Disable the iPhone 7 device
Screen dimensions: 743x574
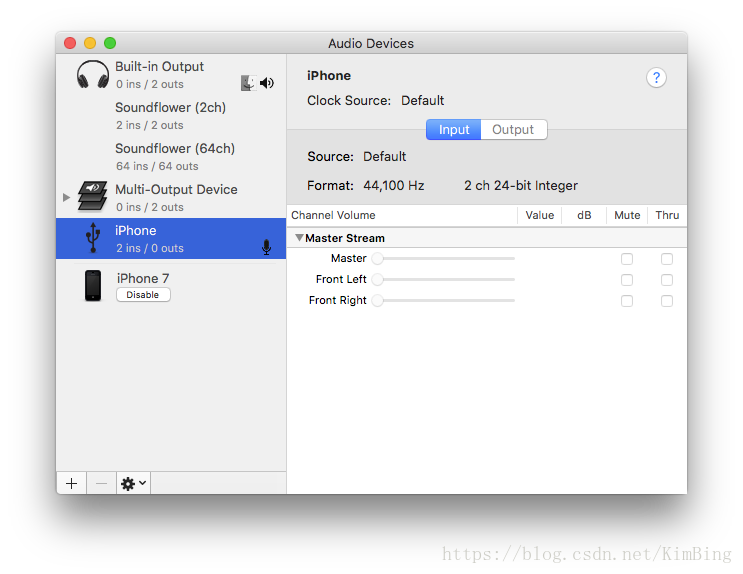pos(143,294)
